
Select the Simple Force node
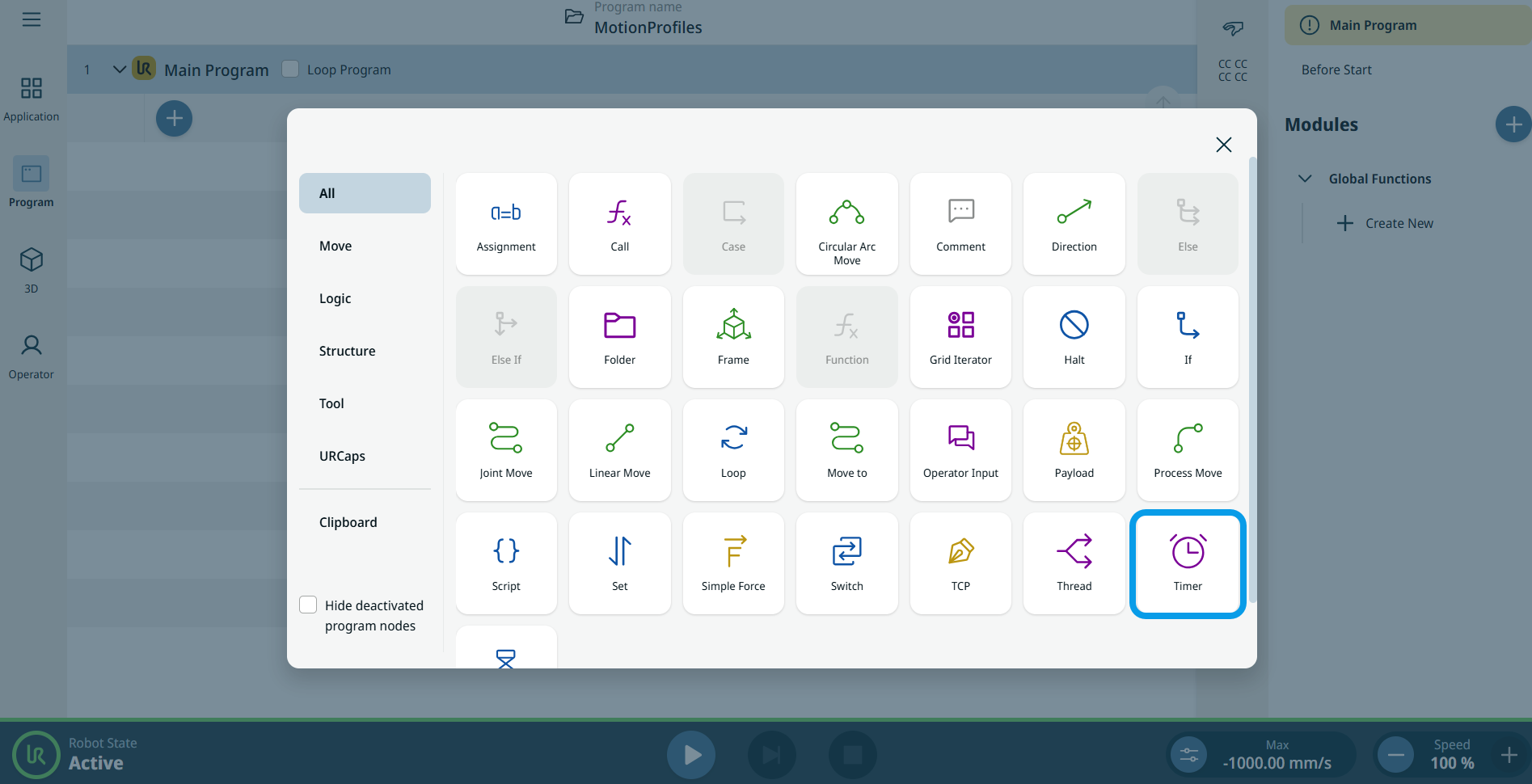tap(732, 563)
